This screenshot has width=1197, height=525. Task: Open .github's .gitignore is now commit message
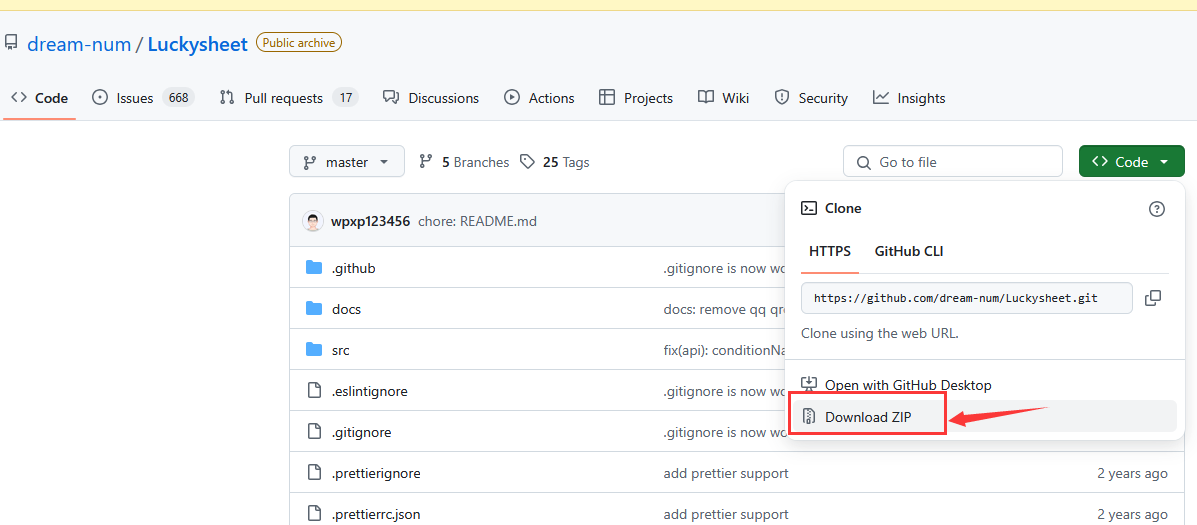tap(724, 269)
